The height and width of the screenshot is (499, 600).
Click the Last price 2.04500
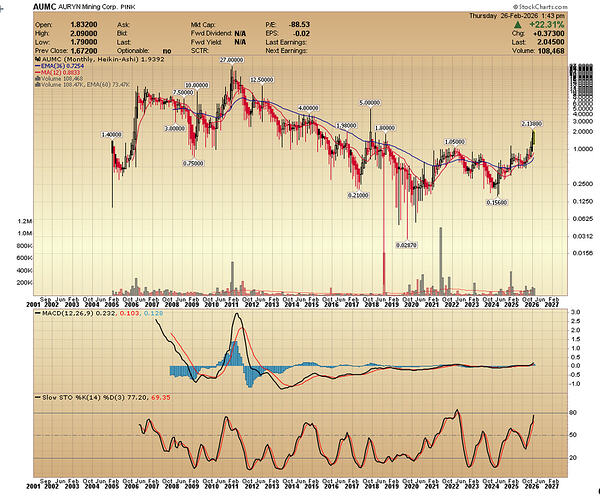coord(550,42)
